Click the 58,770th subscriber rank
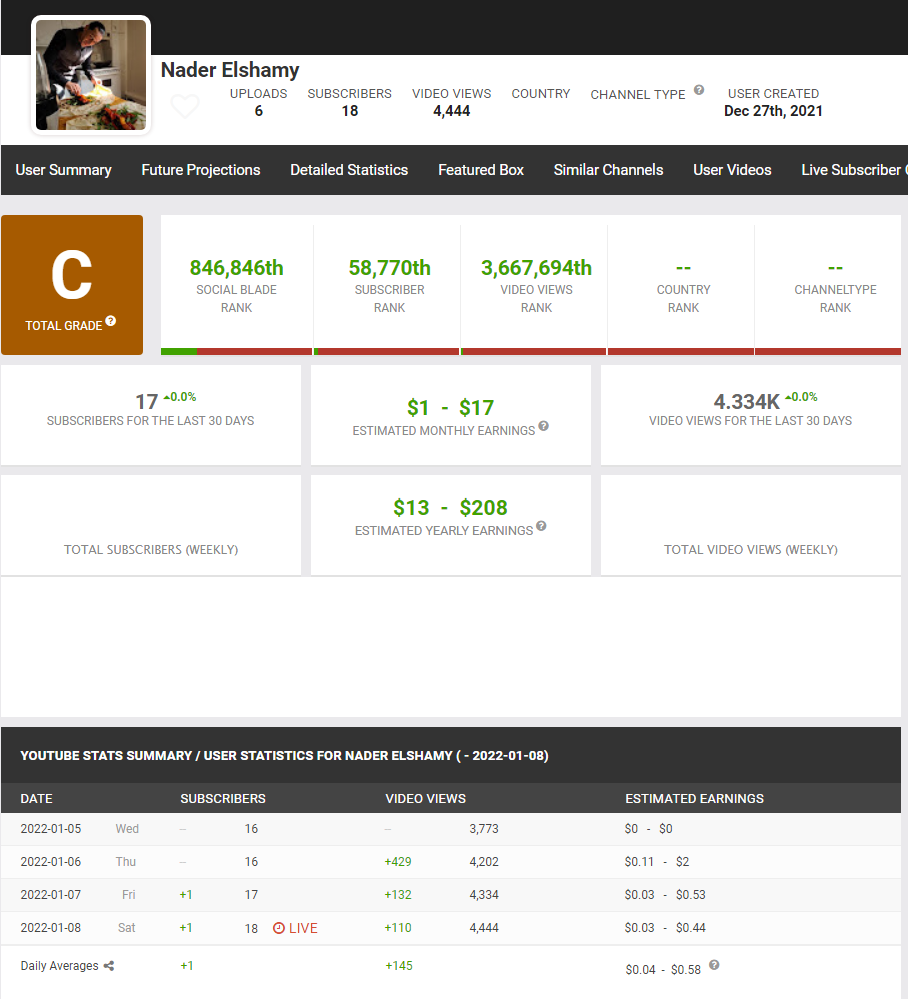 click(389, 268)
